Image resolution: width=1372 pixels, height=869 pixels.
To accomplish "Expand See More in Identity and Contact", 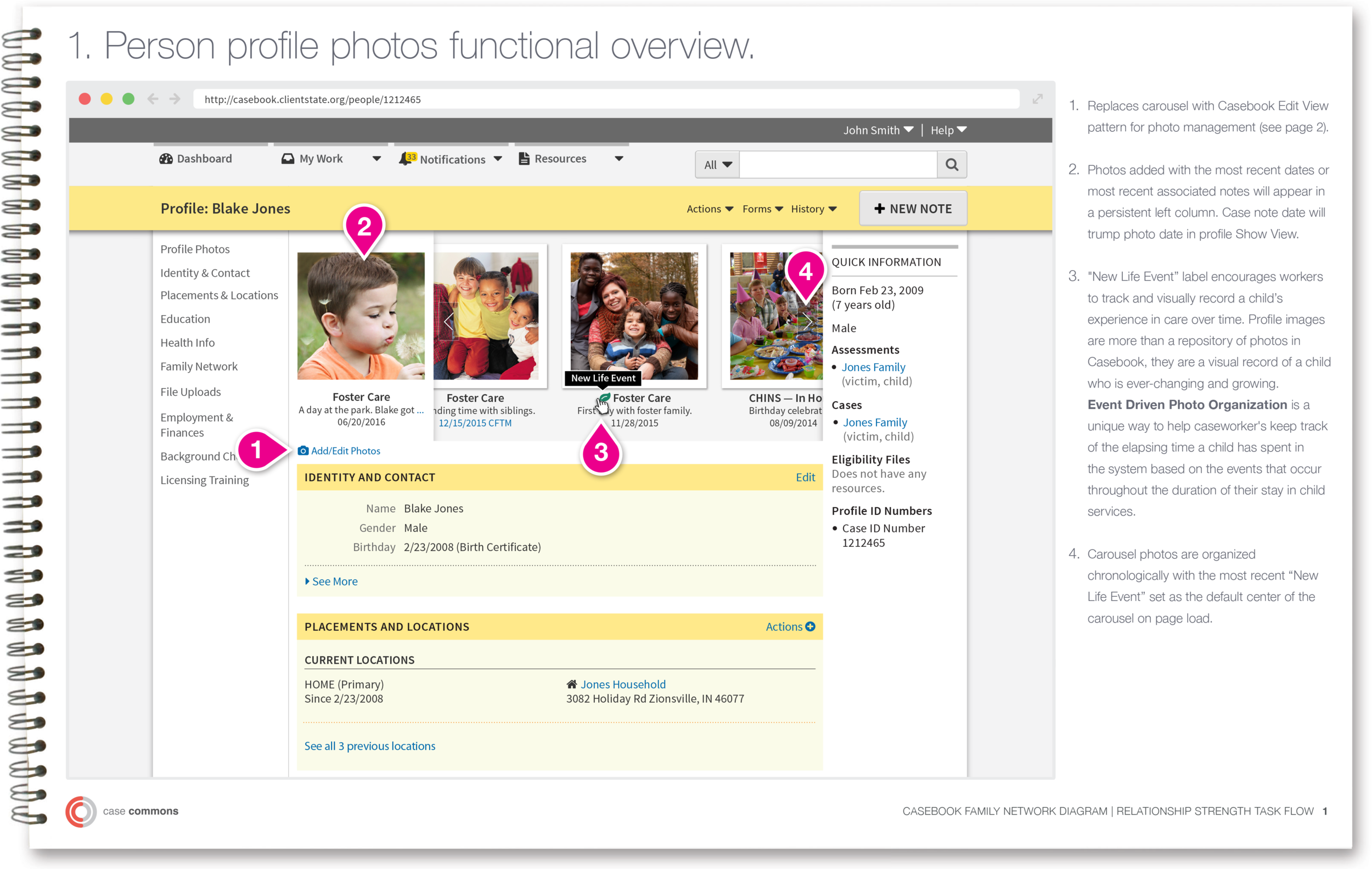I will click(x=331, y=581).
